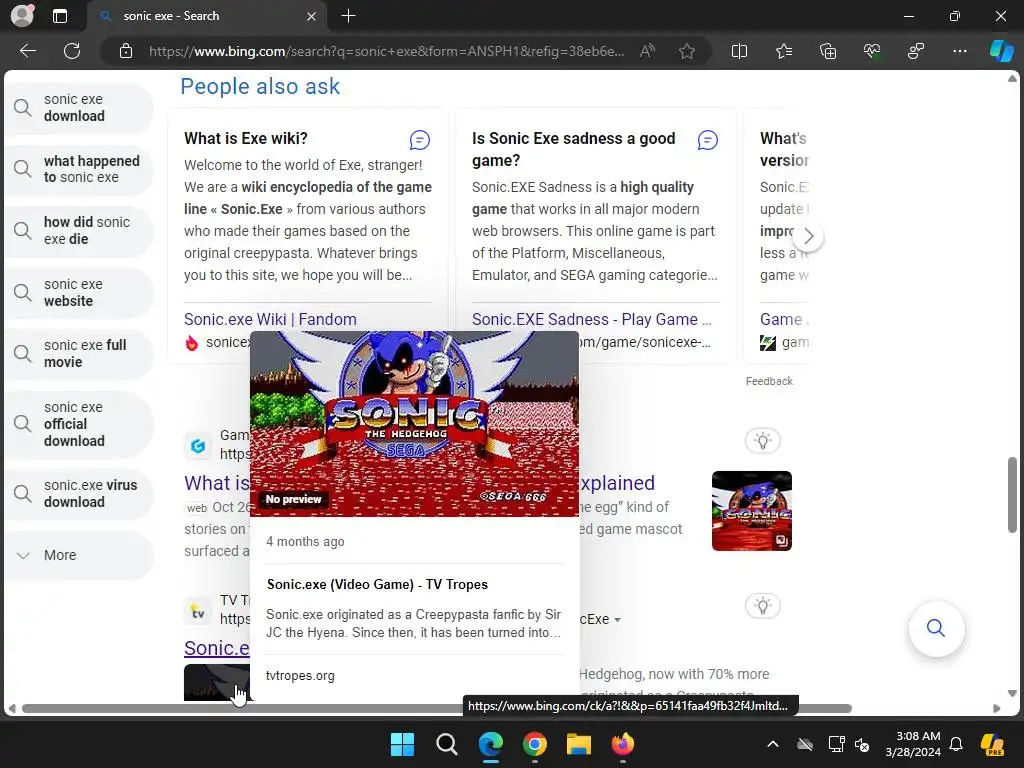Click scroll-up arrow of page scrollbar
This screenshot has width=1024, height=768.
tap(1012, 79)
